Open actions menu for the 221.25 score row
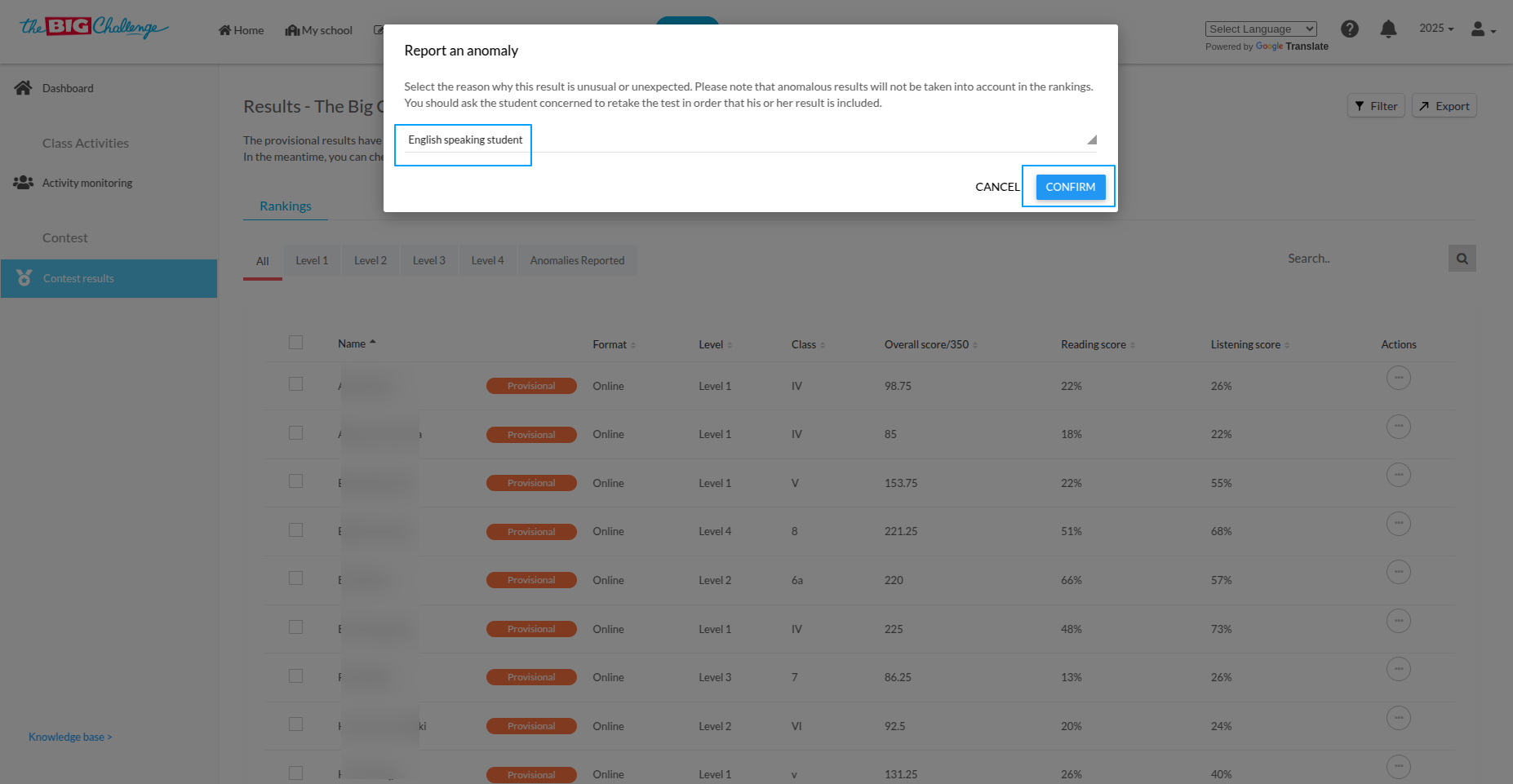Screen dimensions: 1513x784 [x=1399, y=524]
